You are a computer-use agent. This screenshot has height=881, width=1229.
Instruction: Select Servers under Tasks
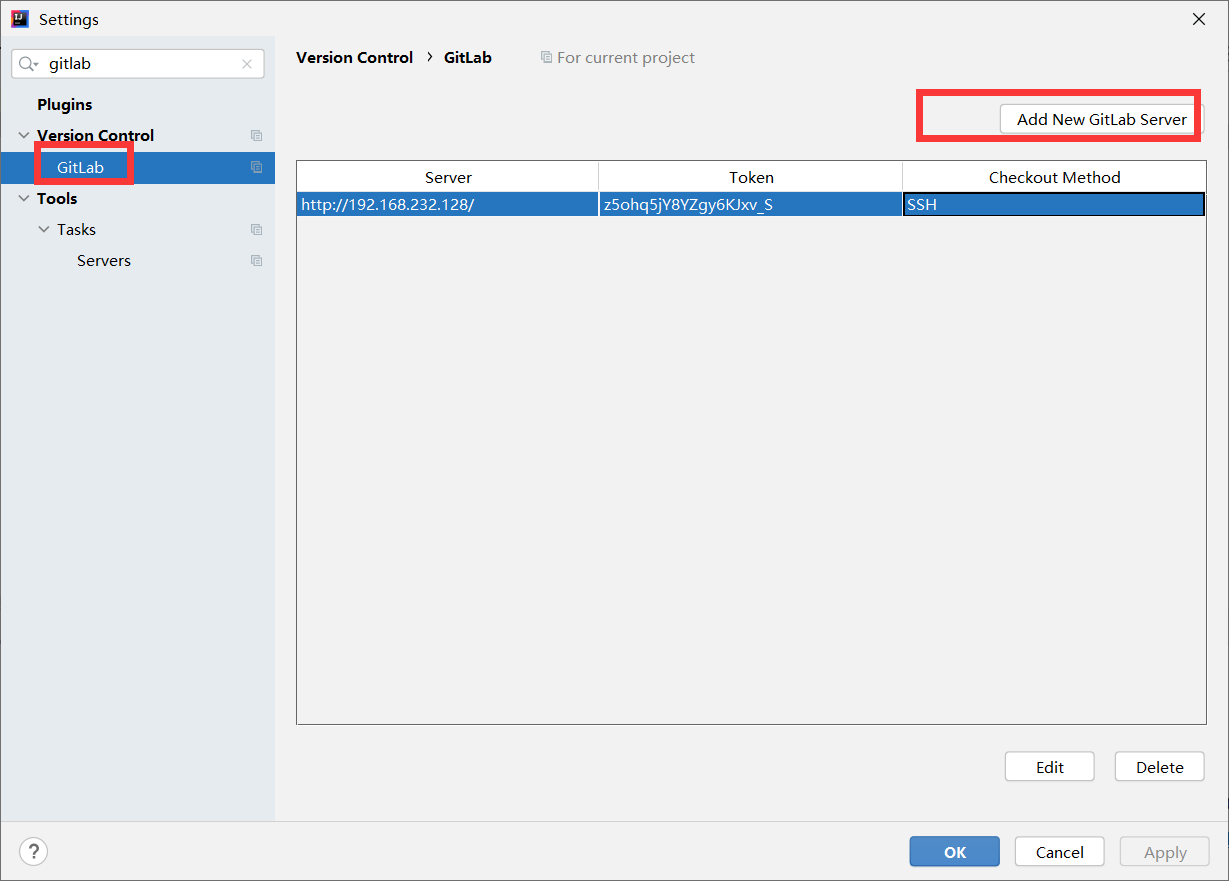103,260
